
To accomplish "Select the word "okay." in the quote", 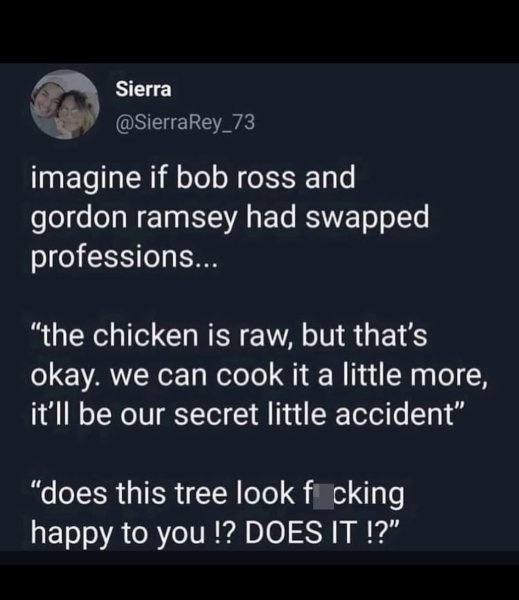I will click(67, 376).
